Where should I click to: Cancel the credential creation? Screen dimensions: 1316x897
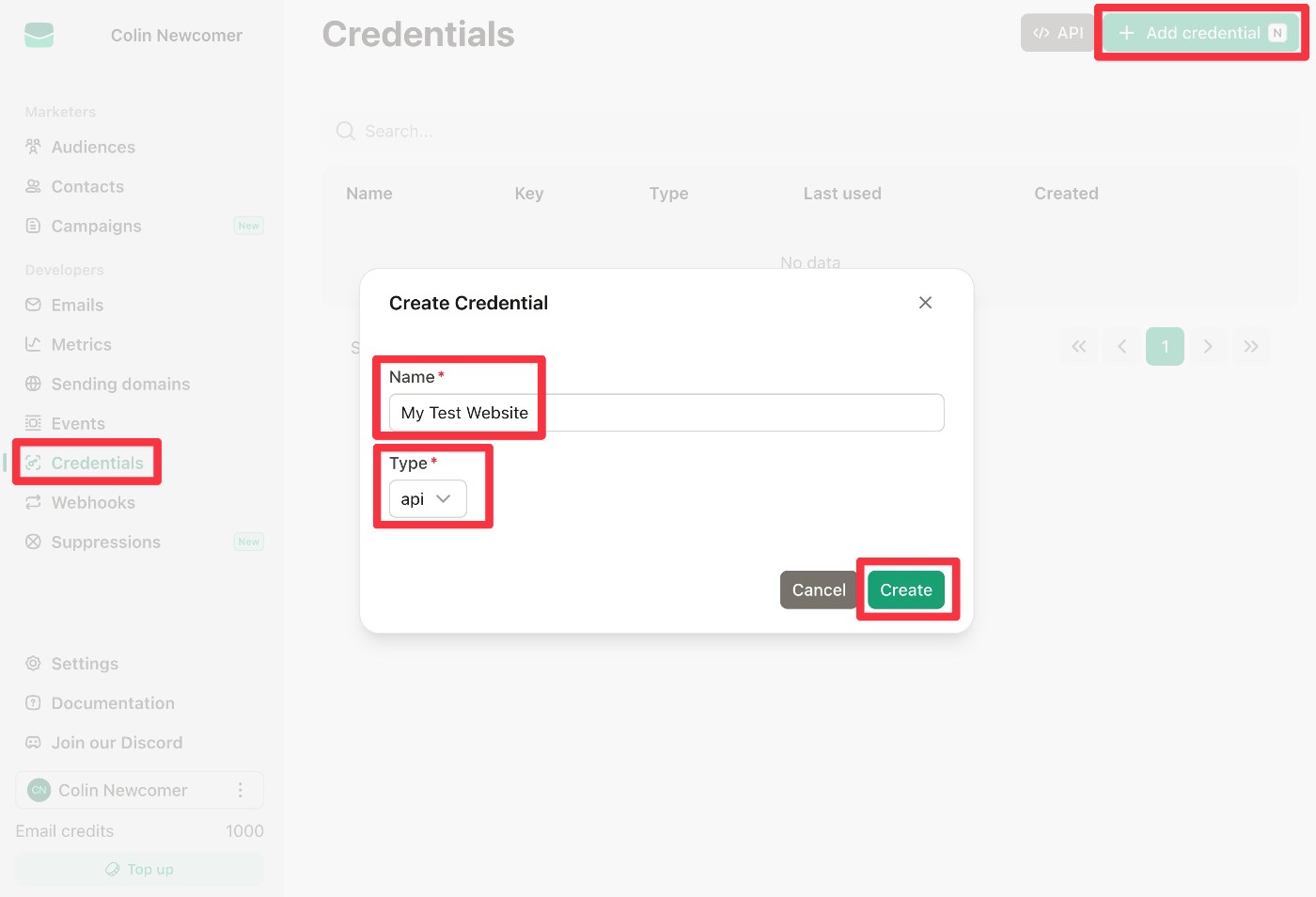click(818, 590)
